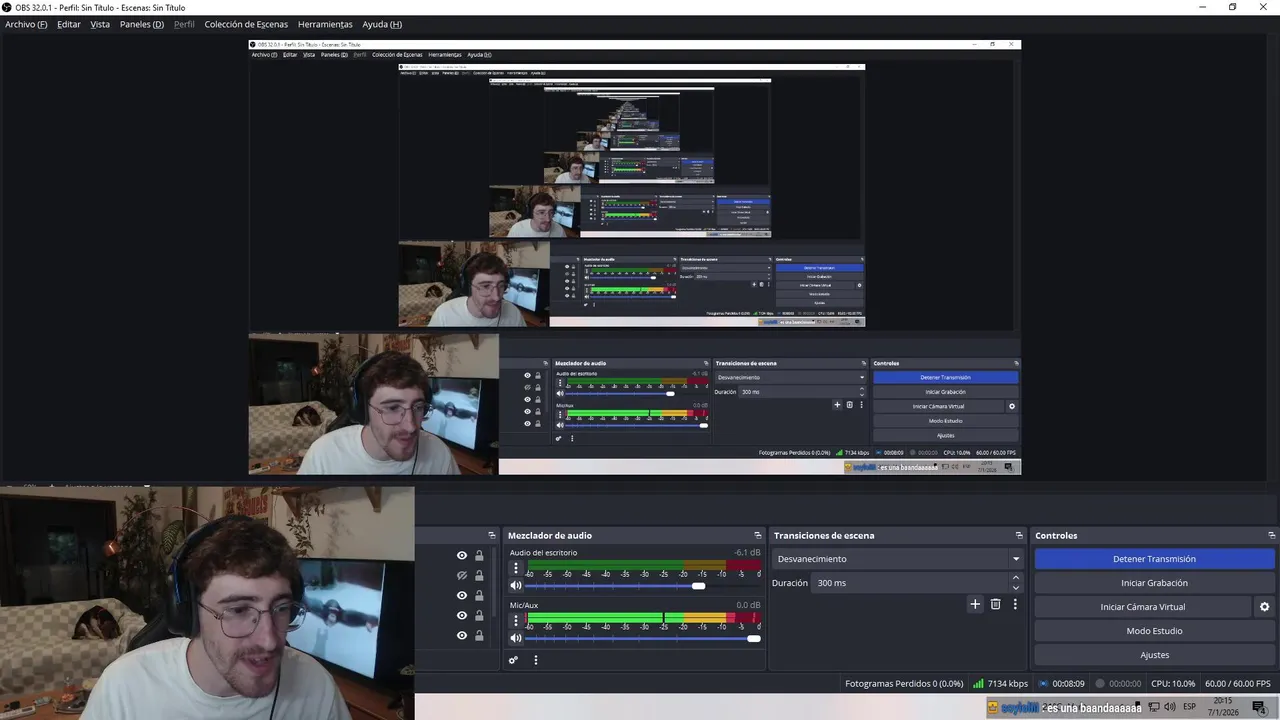Open the system volume tray icon
This screenshot has width=1280, height=720.
[x=1169, y=708]
